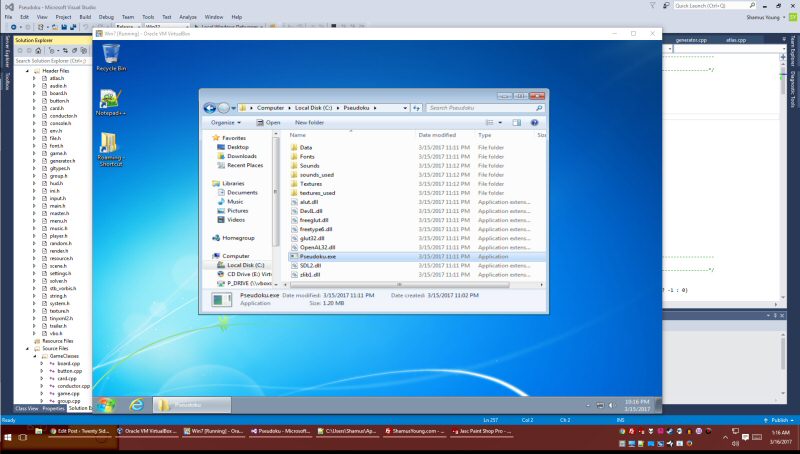The height and width of the screenshot is (454, 800).
Task: Sort by the Date modified column header
Action: click(x=437, y=135)
